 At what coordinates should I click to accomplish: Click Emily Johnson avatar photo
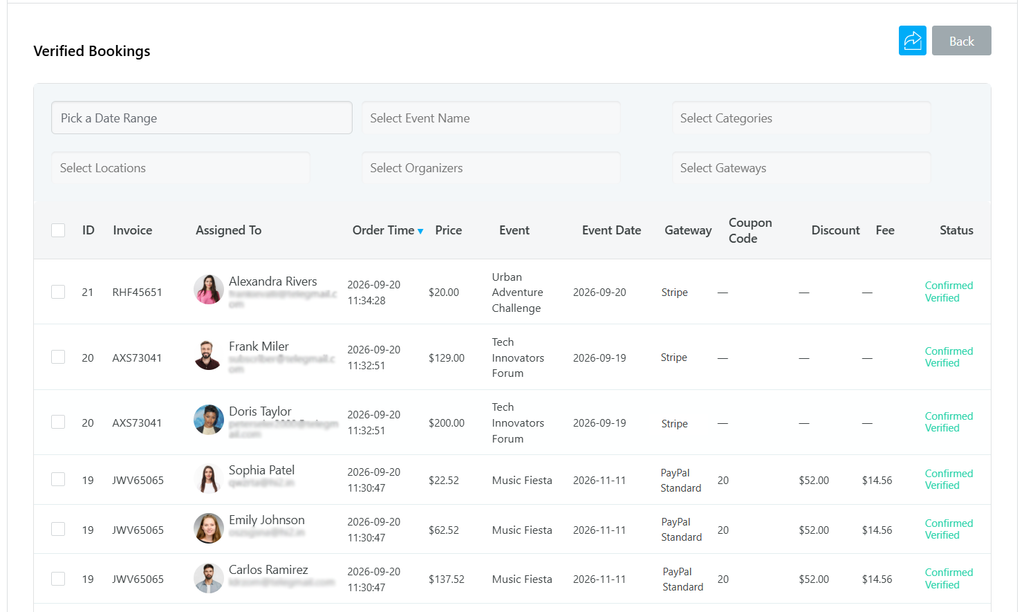coord(208,528)
